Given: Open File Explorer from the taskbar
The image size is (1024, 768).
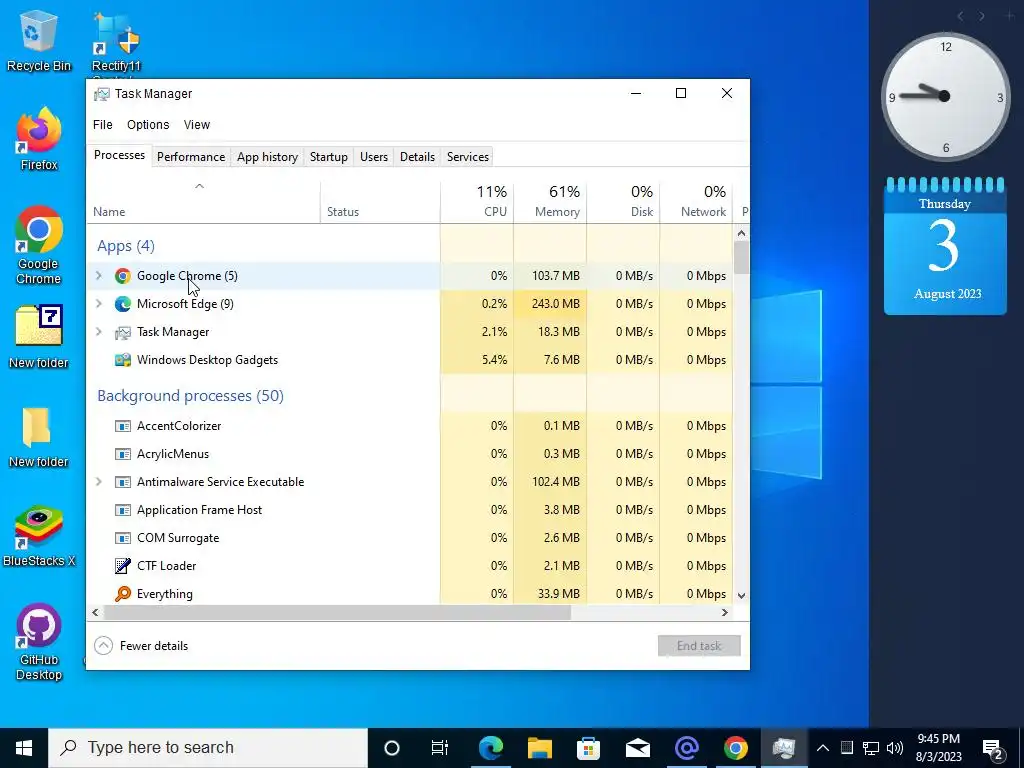Looking at the screenshot, I should pos(540,748).
